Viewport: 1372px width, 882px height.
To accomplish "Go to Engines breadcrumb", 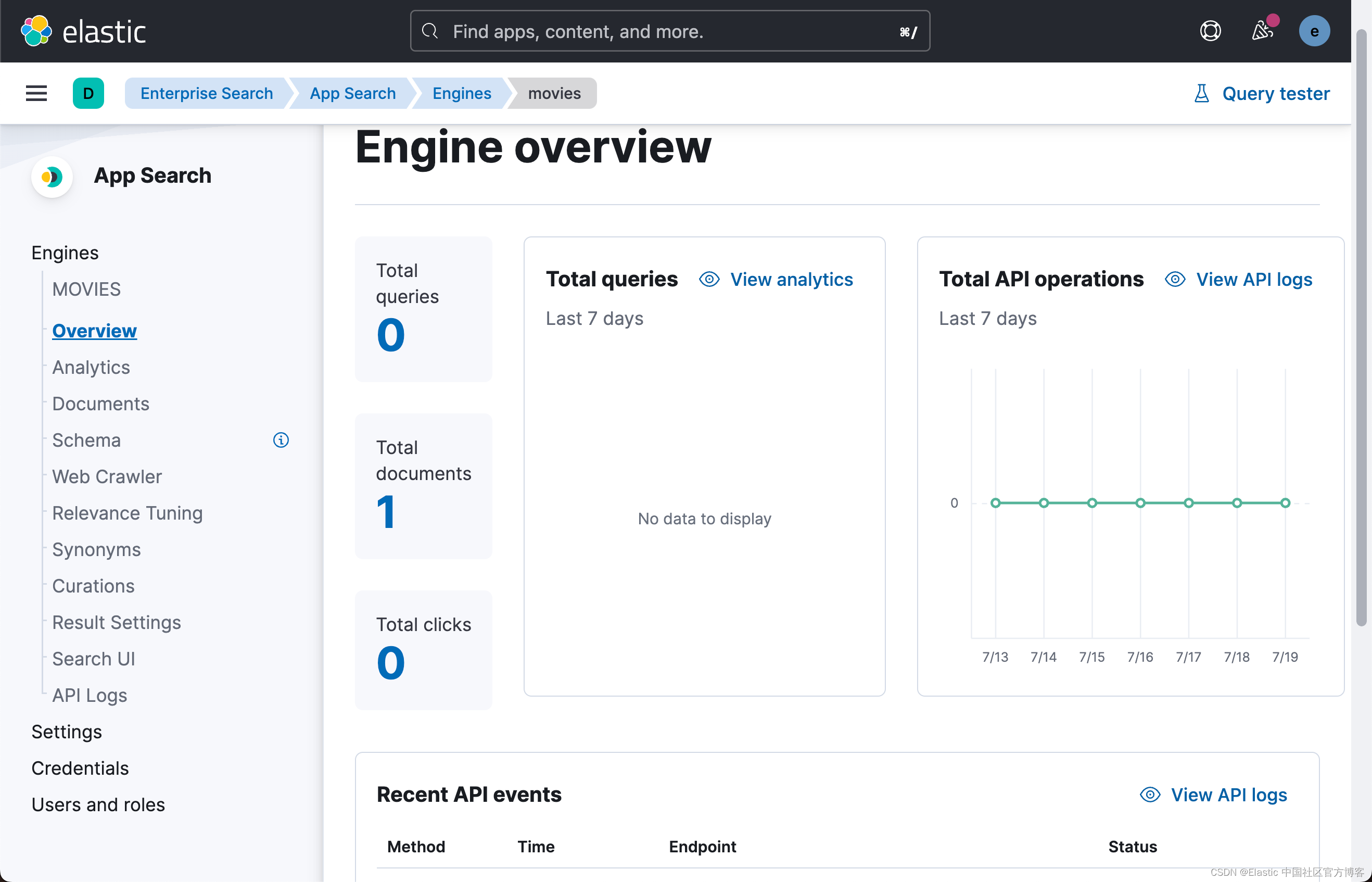I will (x=461, y=93).
